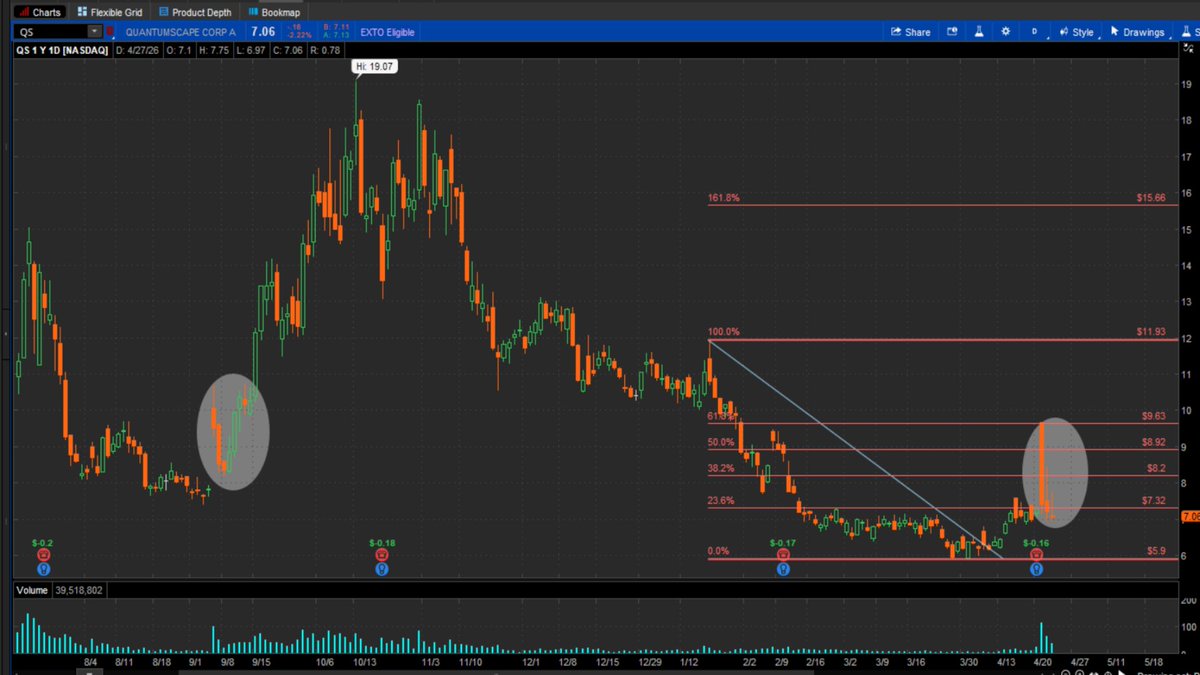The height and width of the screenshot is (675, 1200).
Task: Click the QS symbol input field
Action: tap(51, 32)
